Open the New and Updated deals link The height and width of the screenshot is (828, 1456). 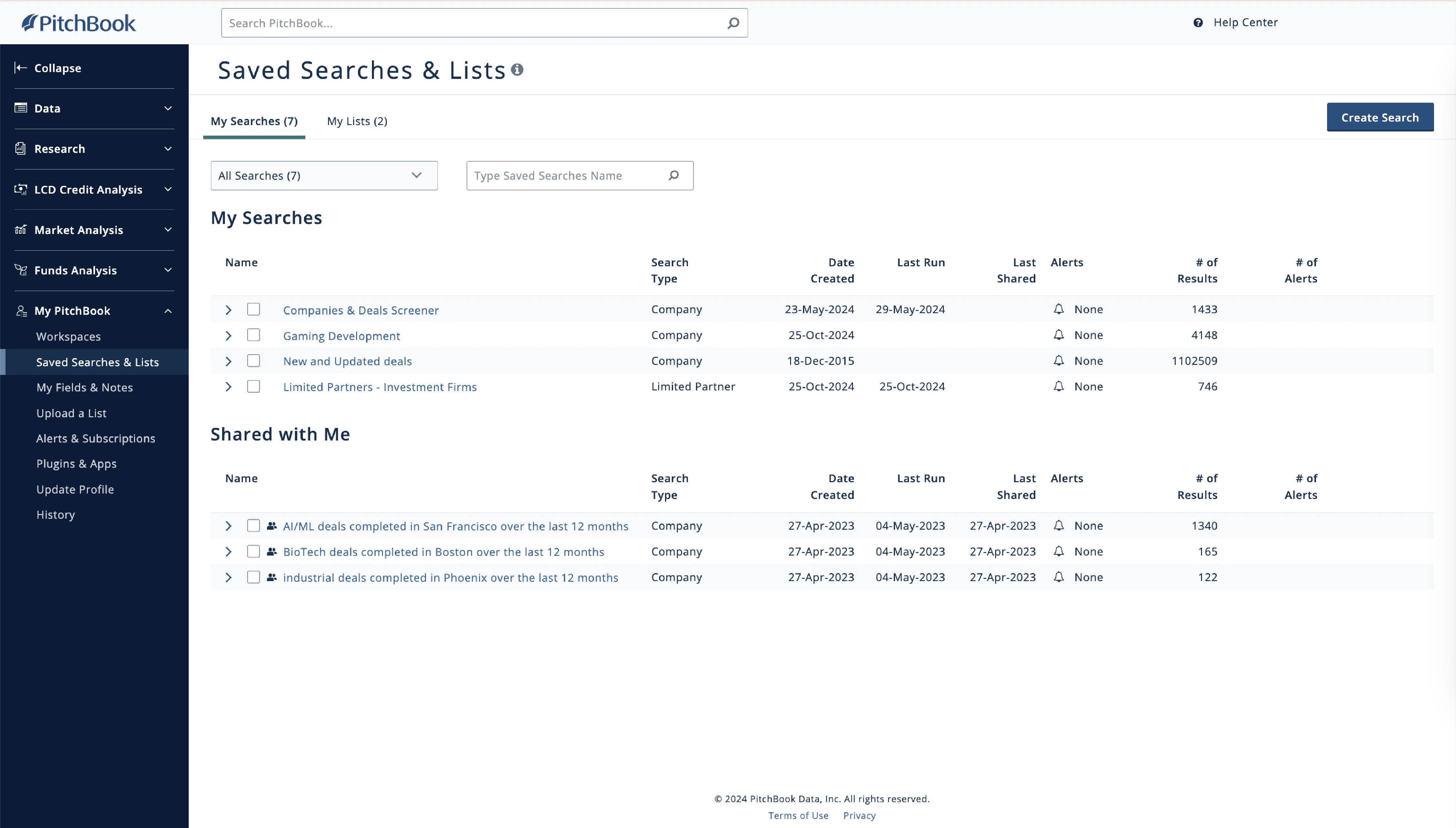click(347, 361)
